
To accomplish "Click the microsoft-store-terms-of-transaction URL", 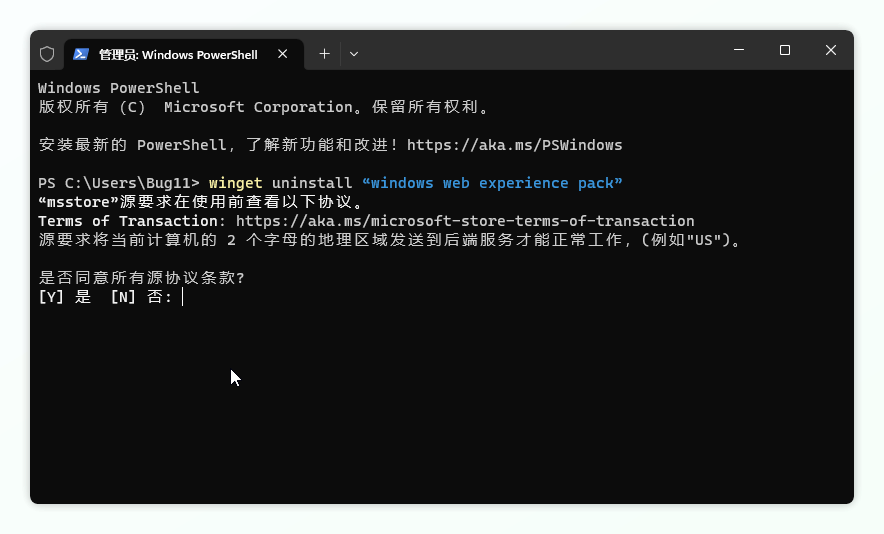I will [x=465, y=221].
